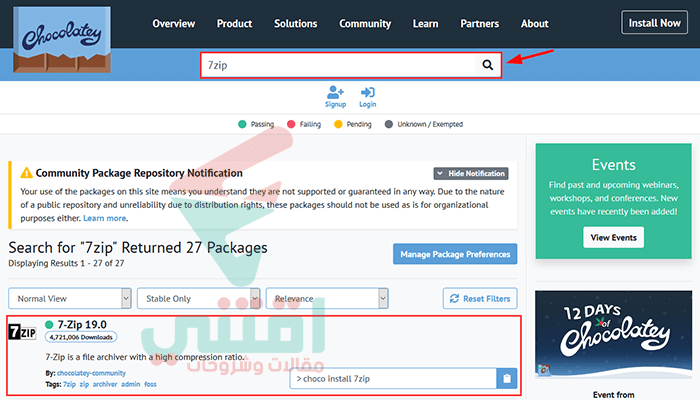Open the chocolatey-community author link
This screenshot has width=700, height=400.
[x=91, y=373]
